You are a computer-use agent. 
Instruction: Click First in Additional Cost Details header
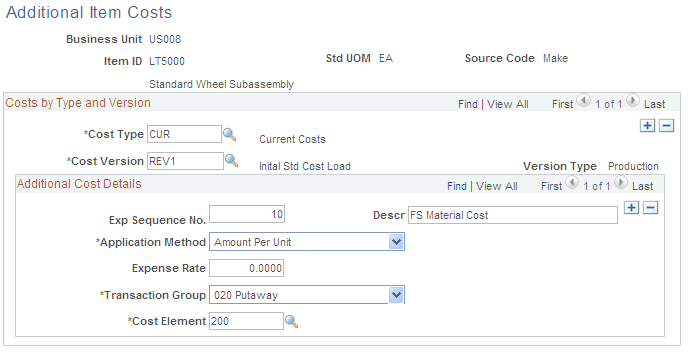coord(551,186)
